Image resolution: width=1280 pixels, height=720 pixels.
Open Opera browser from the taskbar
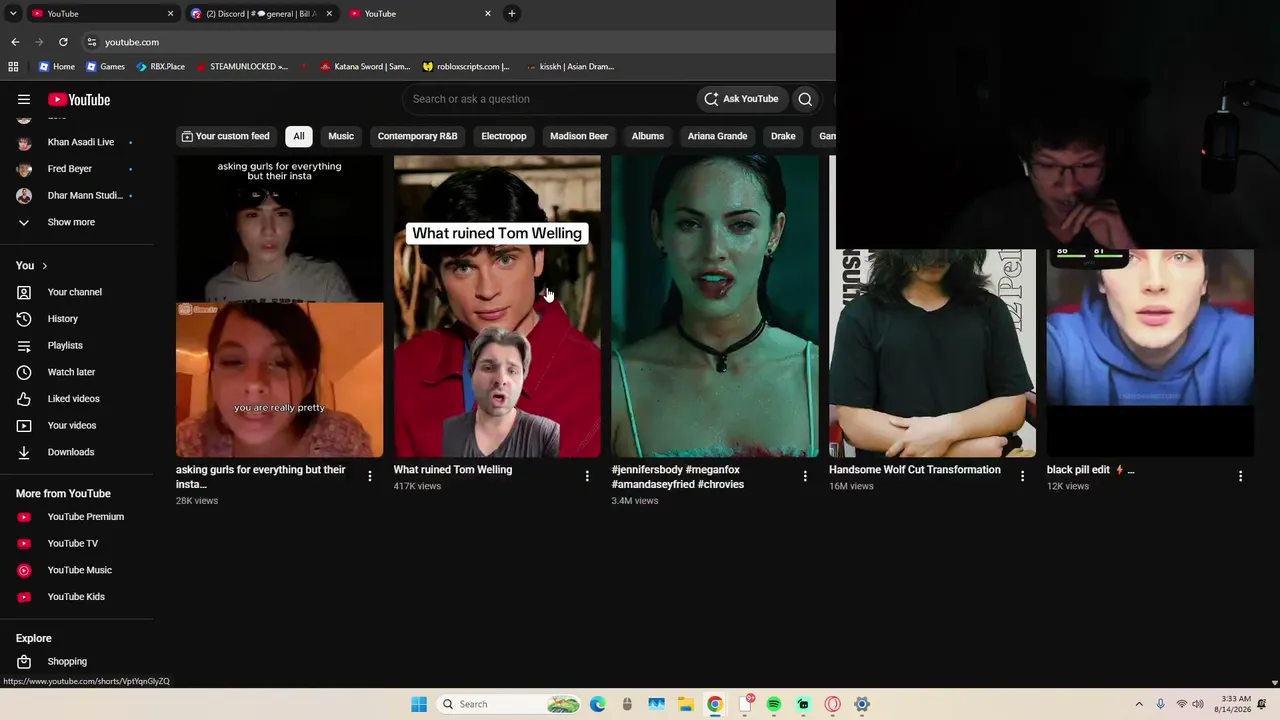point(832,704)
